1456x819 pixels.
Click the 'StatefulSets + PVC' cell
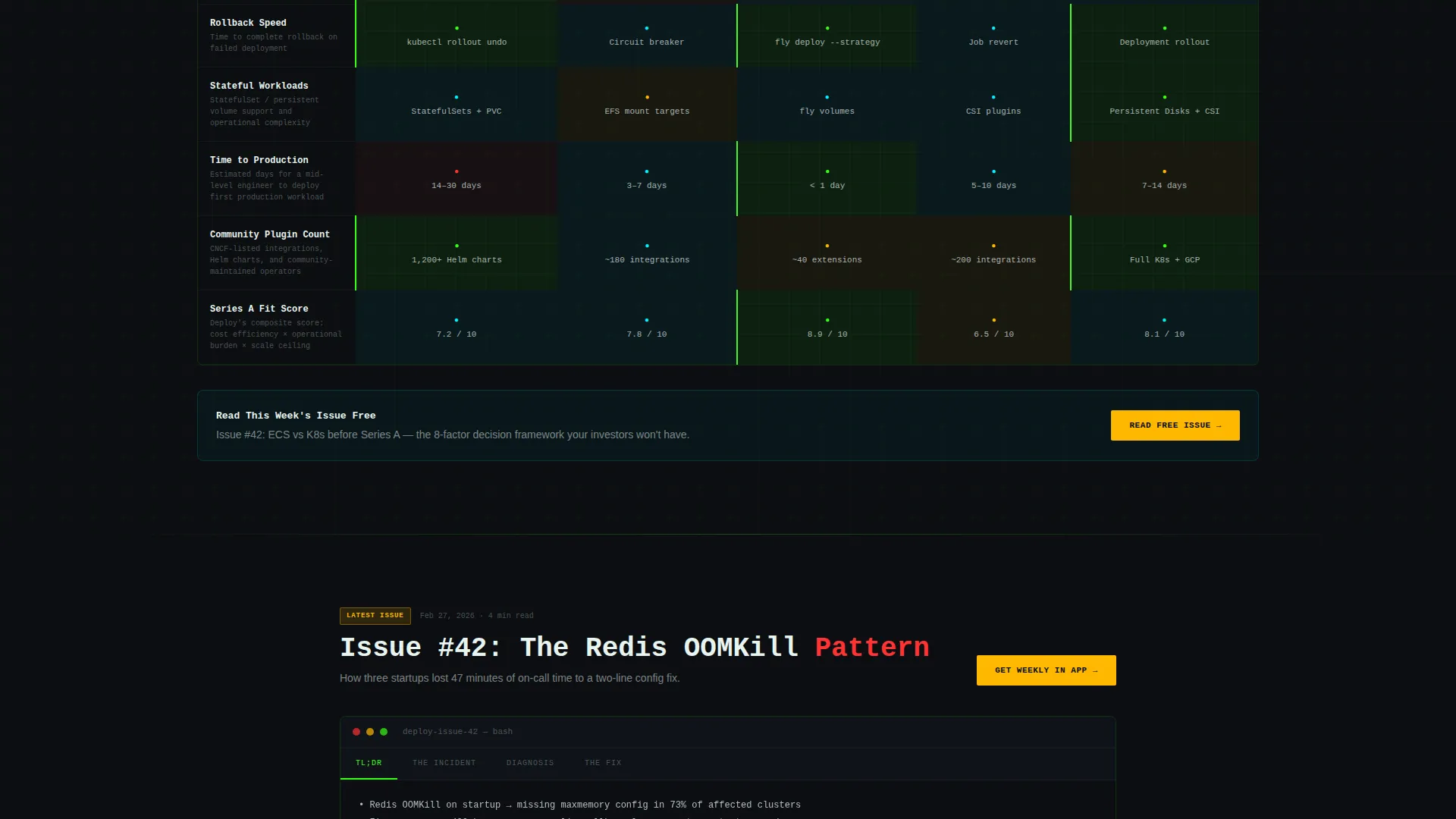point(457,104)
